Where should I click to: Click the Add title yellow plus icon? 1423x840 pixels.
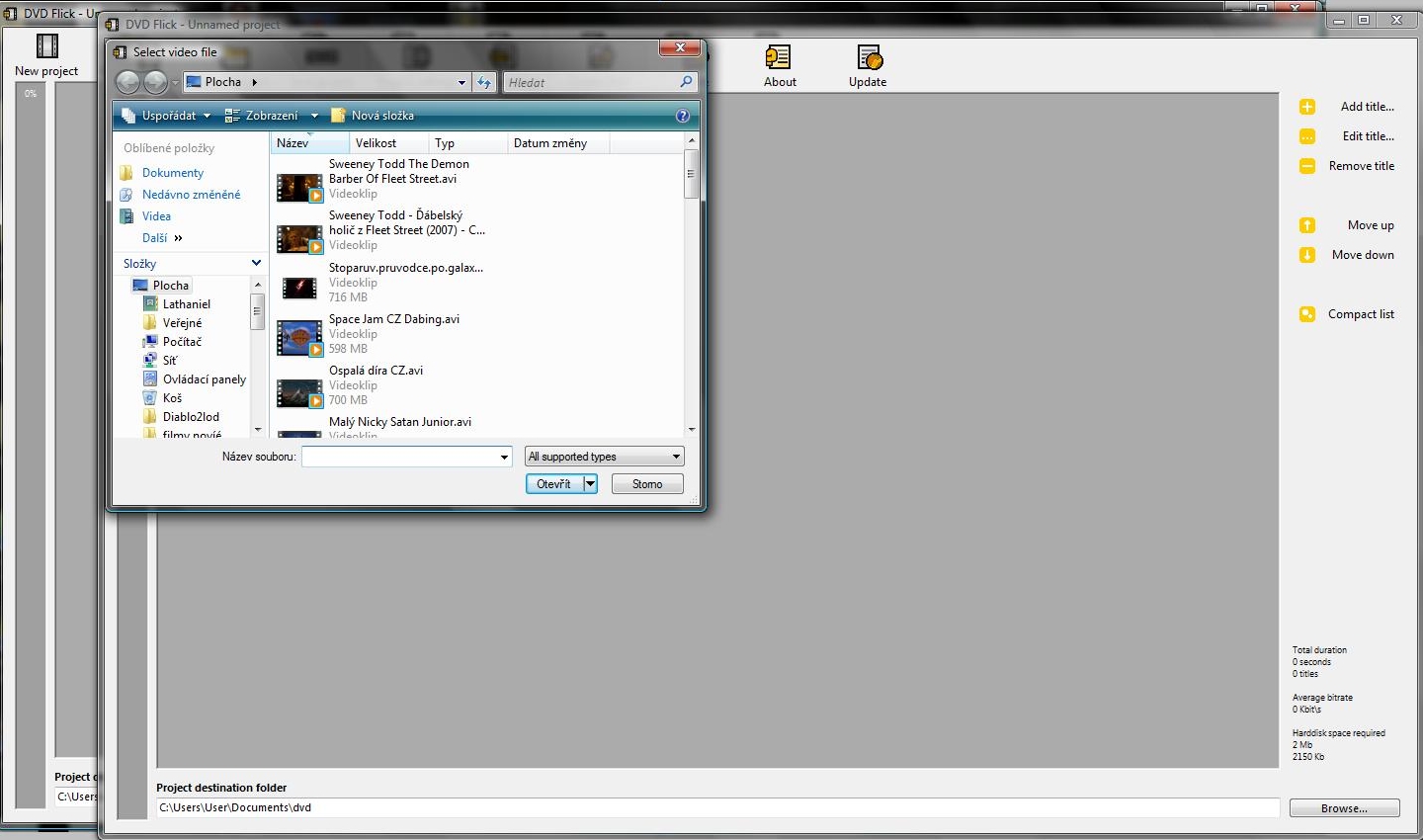coord(1307,107)
